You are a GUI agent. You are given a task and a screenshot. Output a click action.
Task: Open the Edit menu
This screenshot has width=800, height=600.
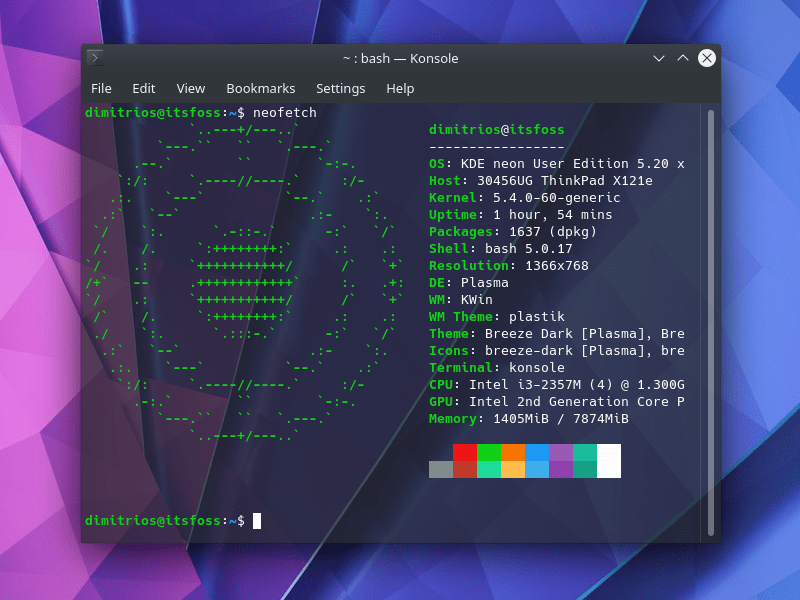point(143,88)
